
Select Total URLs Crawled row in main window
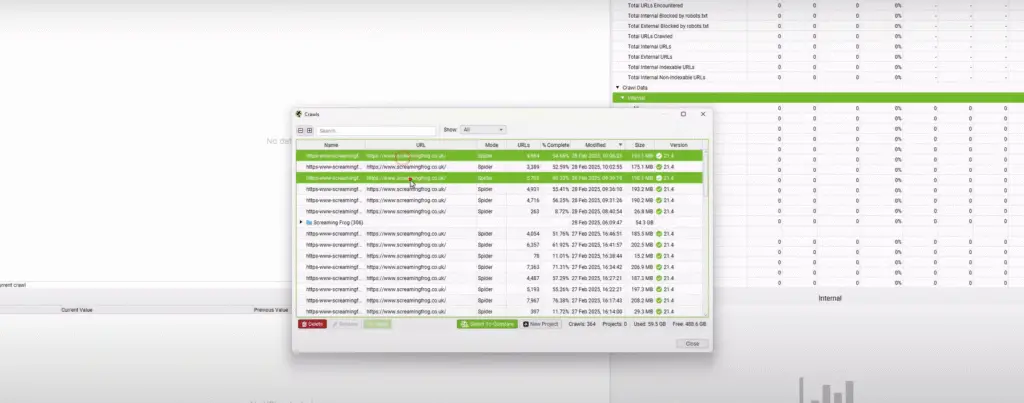click(819, 37)
